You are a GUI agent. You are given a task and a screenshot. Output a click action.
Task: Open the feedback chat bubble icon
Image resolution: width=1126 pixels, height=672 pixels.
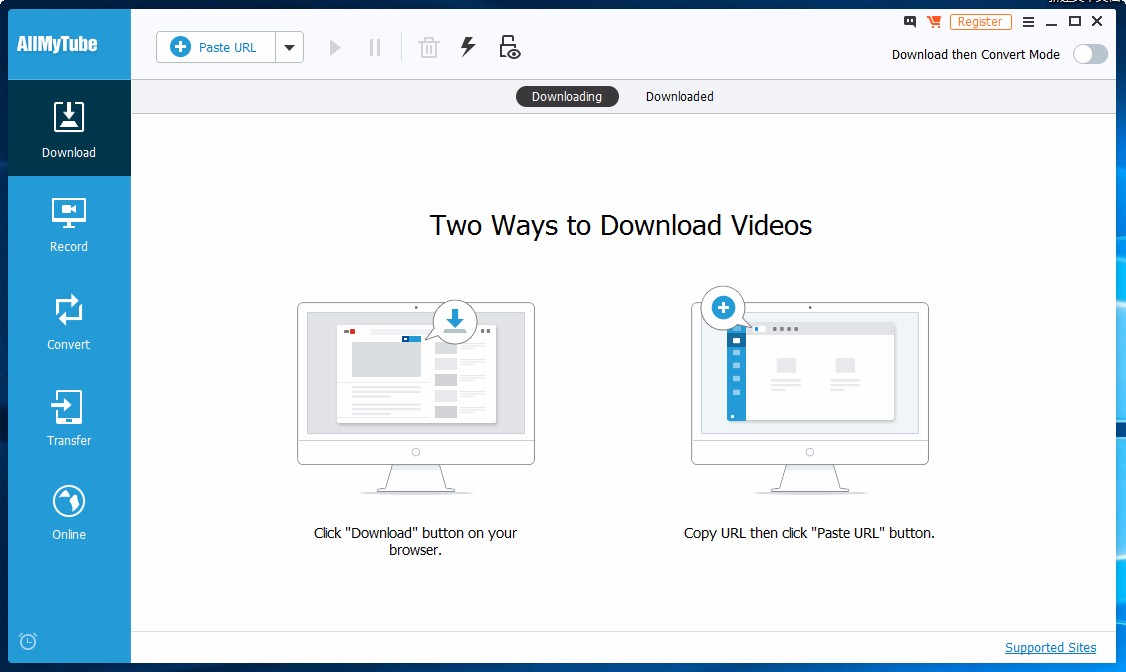[910, 22]
